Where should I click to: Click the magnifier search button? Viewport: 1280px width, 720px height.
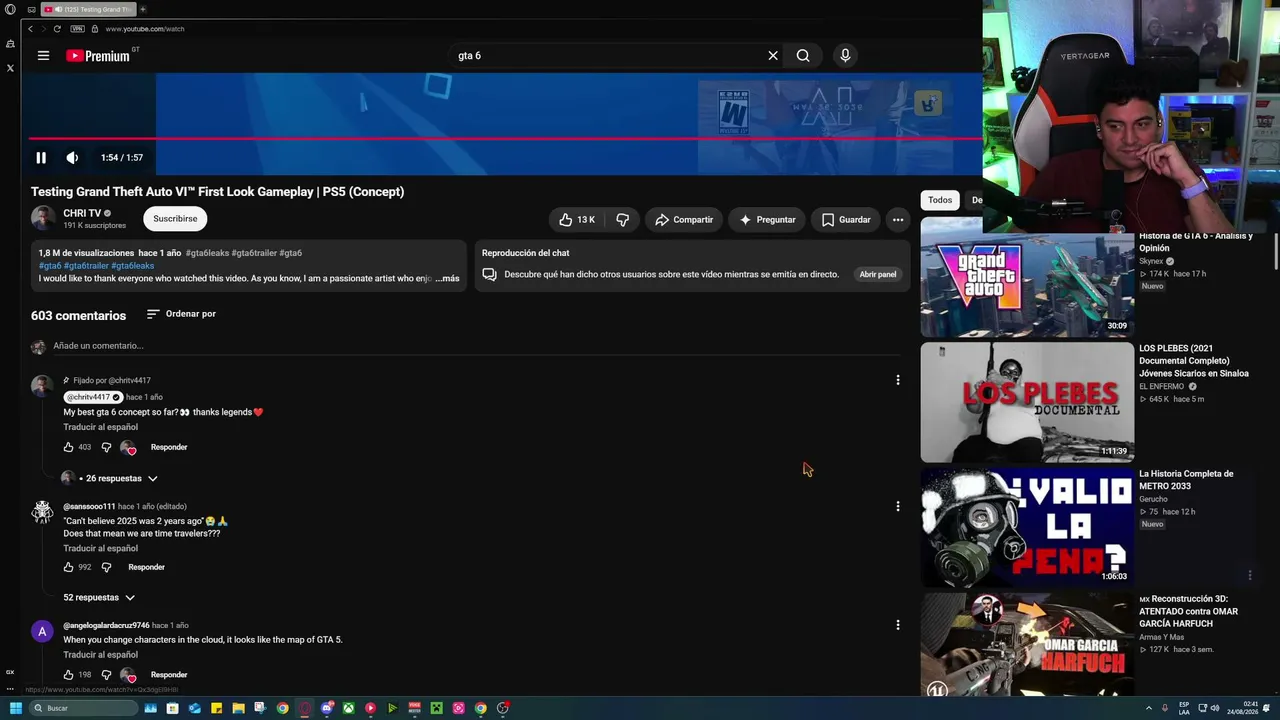pyautogui.click(x=803, y=56)
